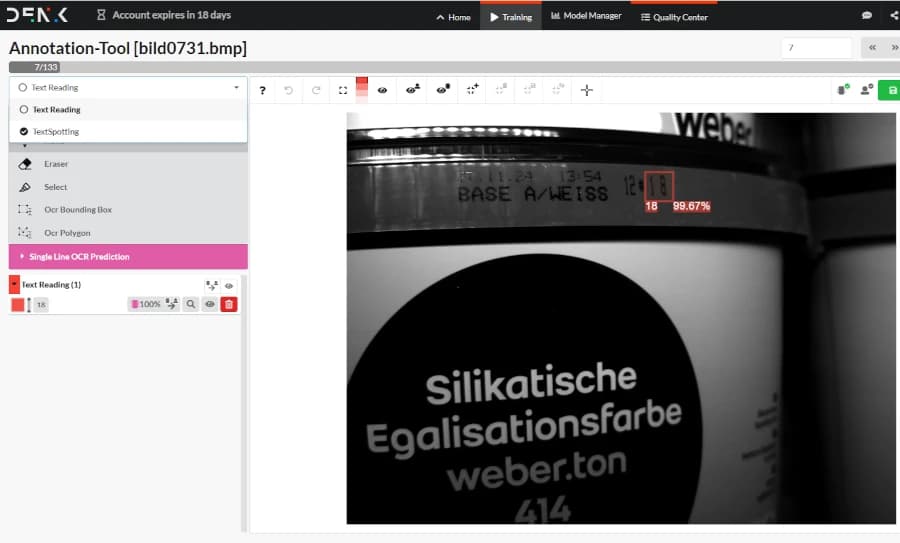Collapse the Text Reading dropdown arrow
Screen dimensions: 900x543
[x=236, y=88]
